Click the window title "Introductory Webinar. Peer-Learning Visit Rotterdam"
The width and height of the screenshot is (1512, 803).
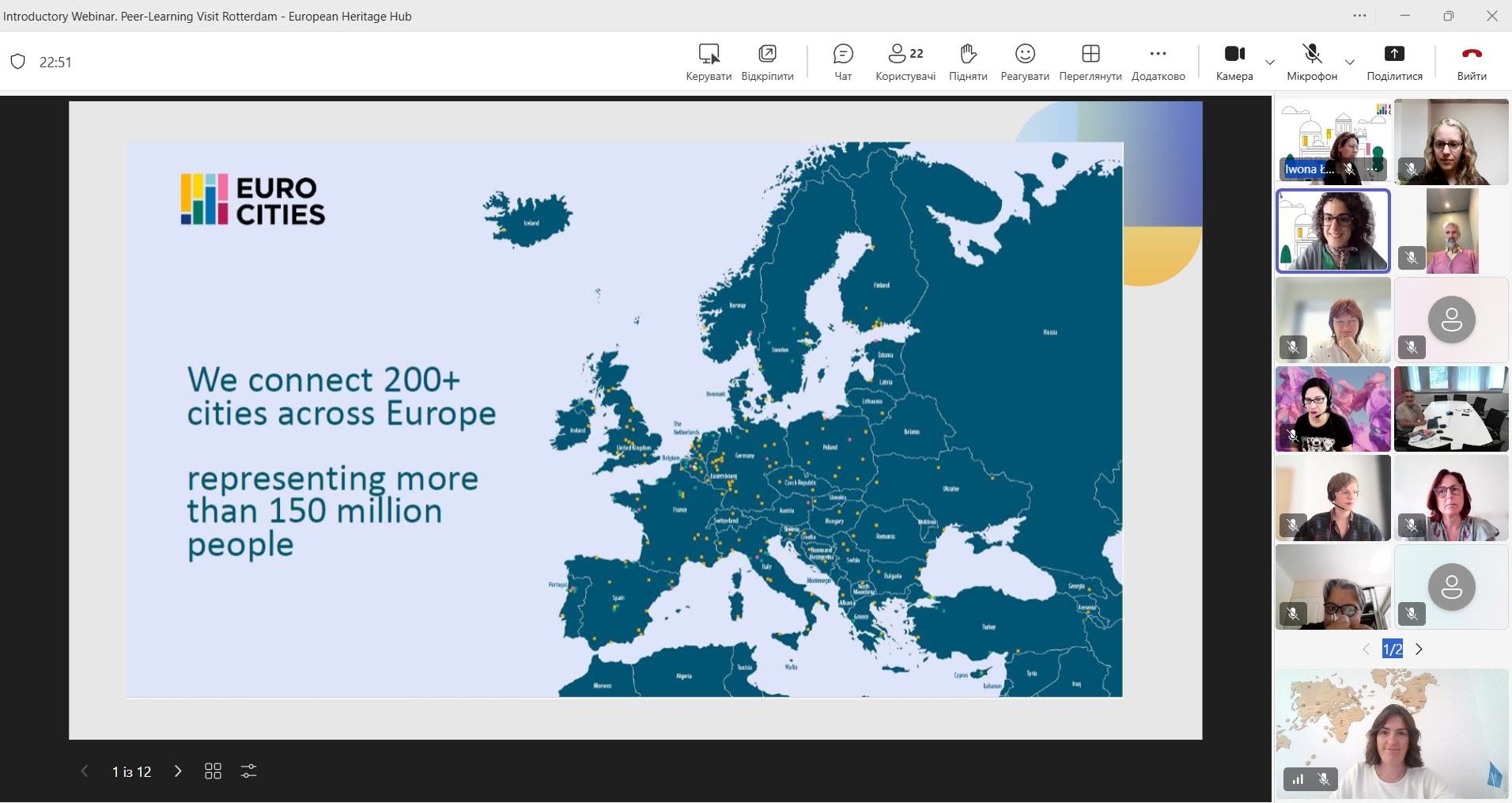(x=140, y=16)
